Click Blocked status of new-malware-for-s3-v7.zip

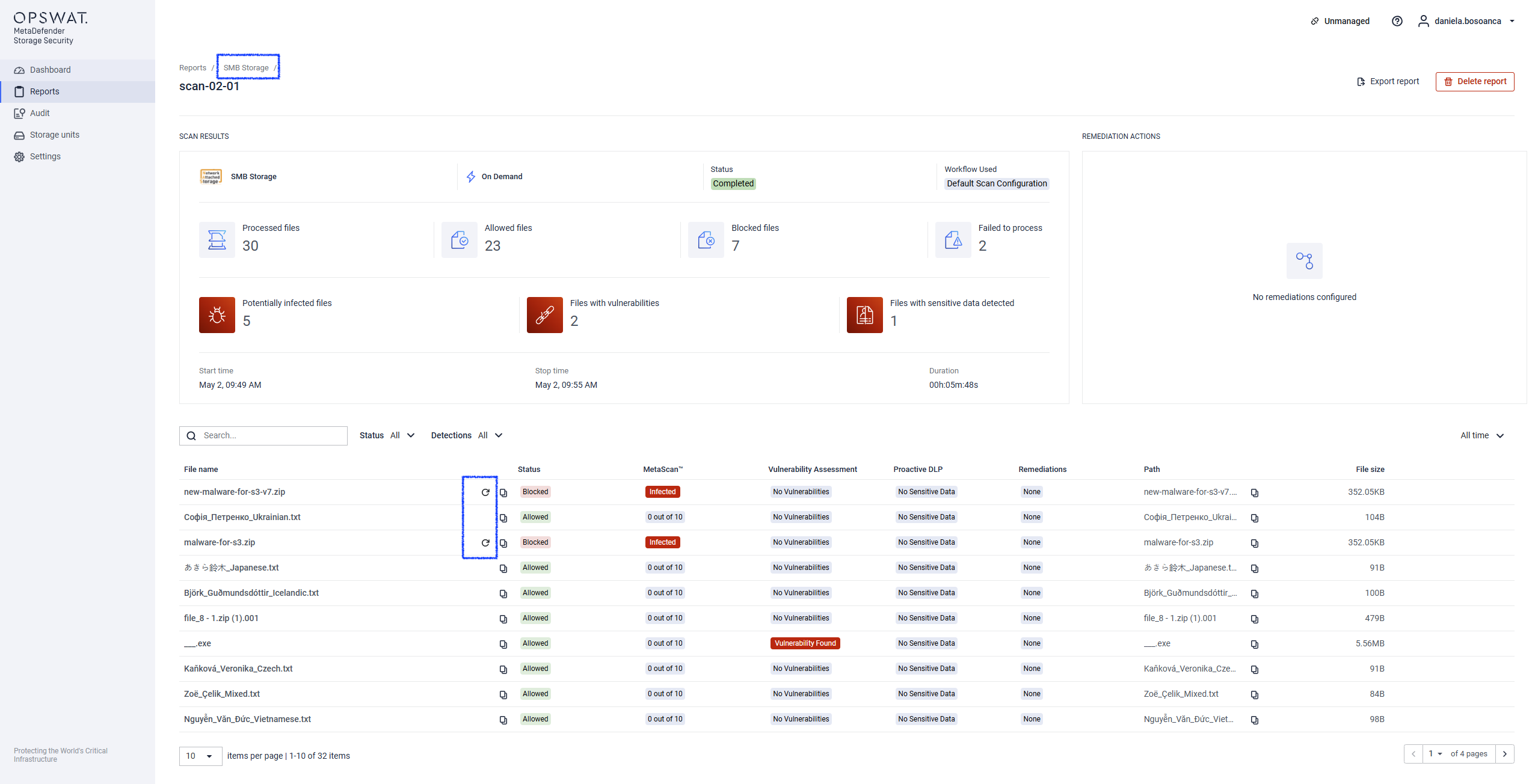[535, 492]
